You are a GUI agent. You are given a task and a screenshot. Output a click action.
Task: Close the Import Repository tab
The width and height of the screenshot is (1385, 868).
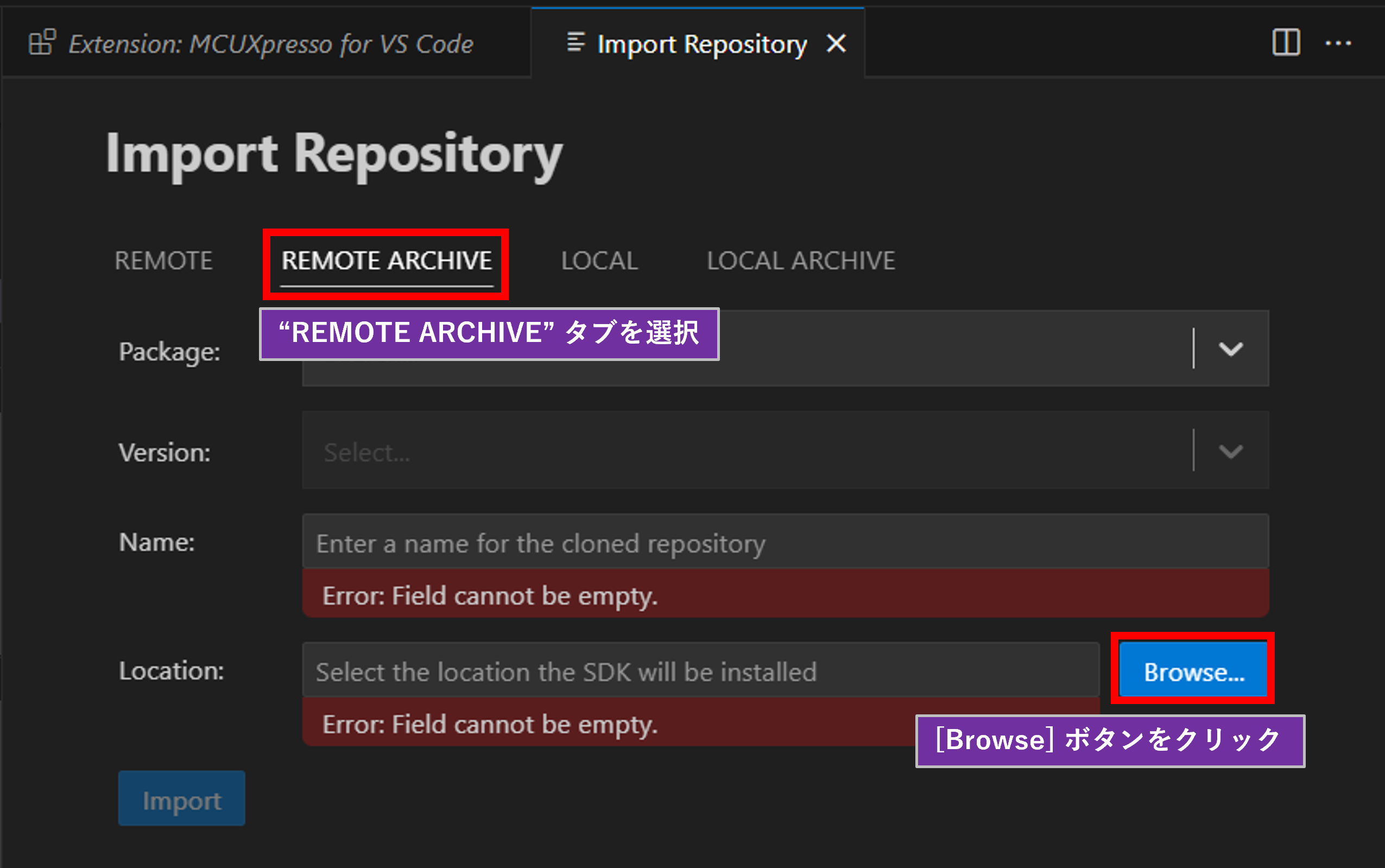point(836,43)
